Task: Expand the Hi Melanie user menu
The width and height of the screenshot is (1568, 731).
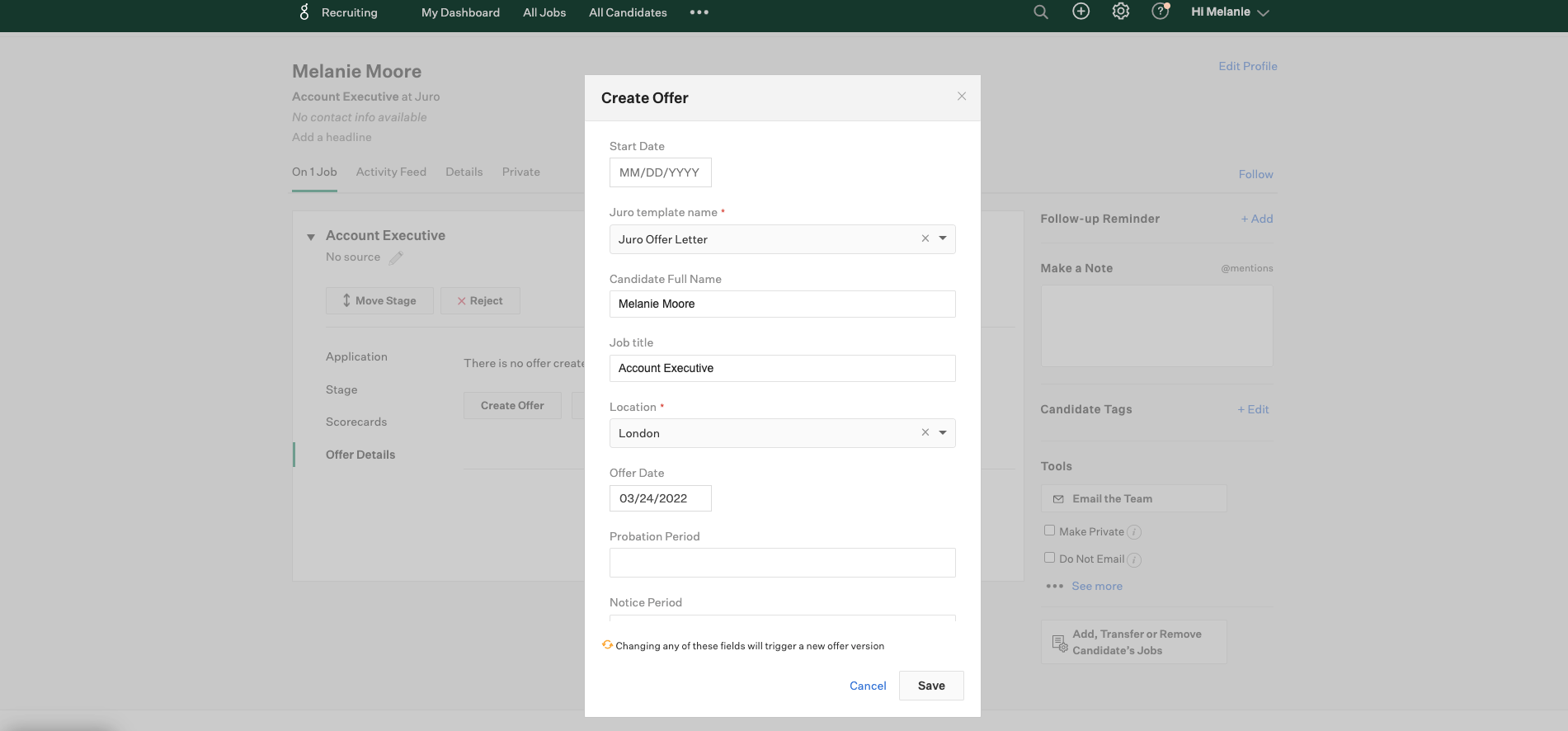Action: [x=1230, y=12]
